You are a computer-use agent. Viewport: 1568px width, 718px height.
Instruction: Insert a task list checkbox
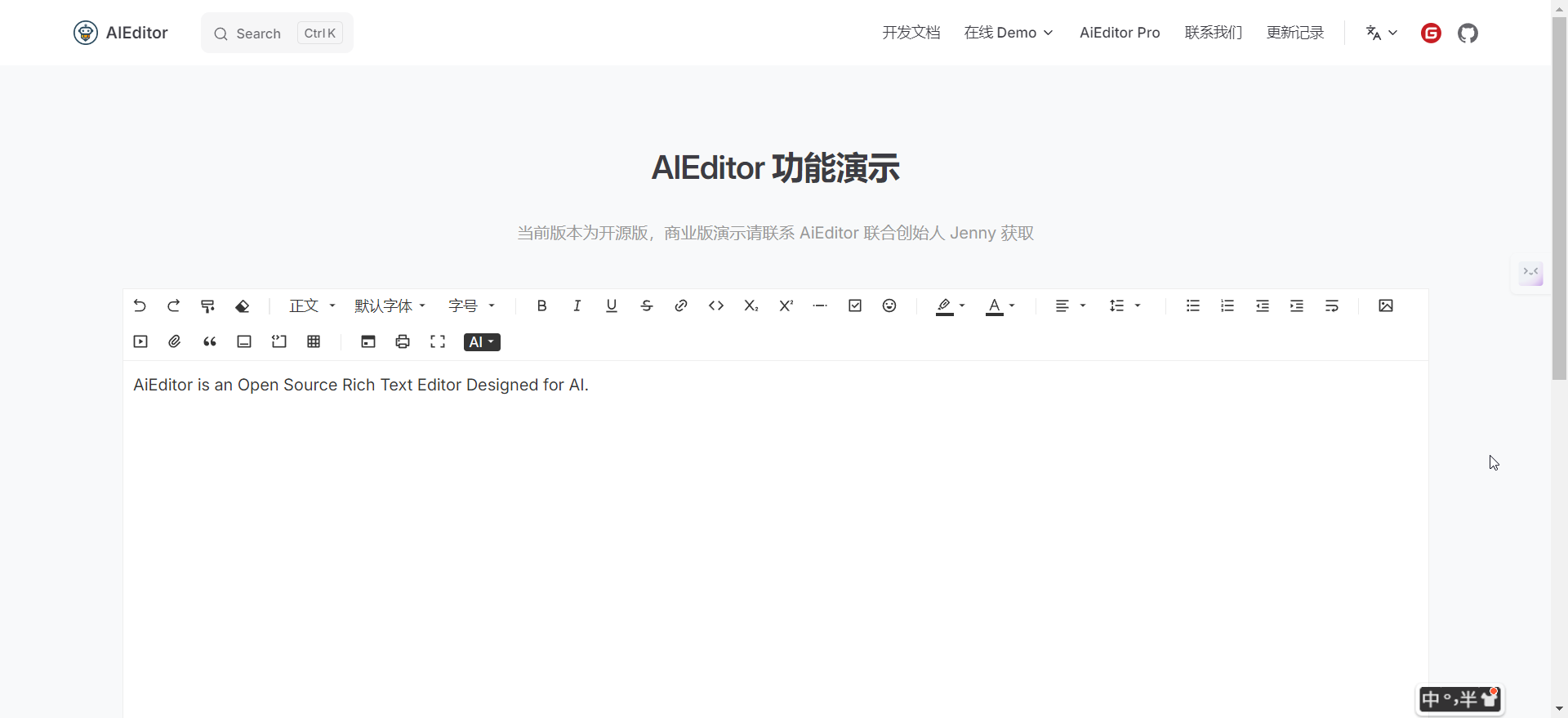click(x=855, y=305)
